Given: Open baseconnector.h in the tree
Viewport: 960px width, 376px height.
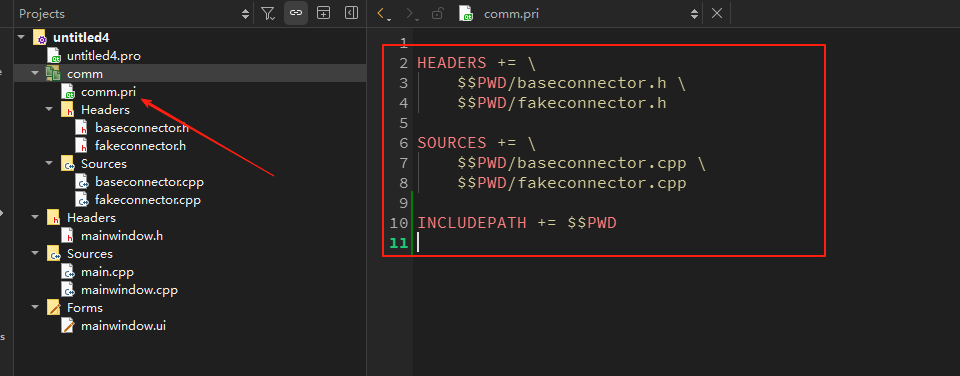Looking at the screenshot, I should coord(142,128).
